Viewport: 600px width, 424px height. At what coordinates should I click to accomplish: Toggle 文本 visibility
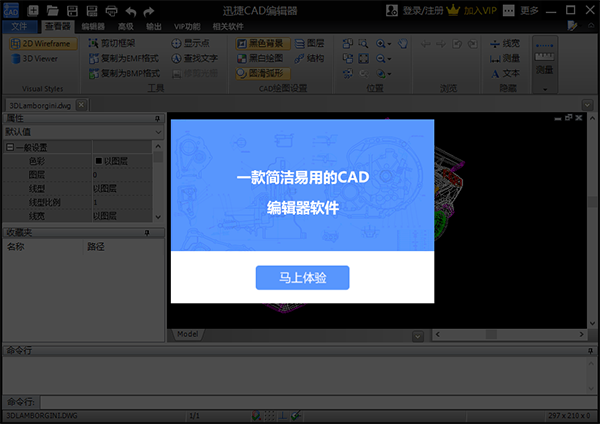[x=505, y=73]
